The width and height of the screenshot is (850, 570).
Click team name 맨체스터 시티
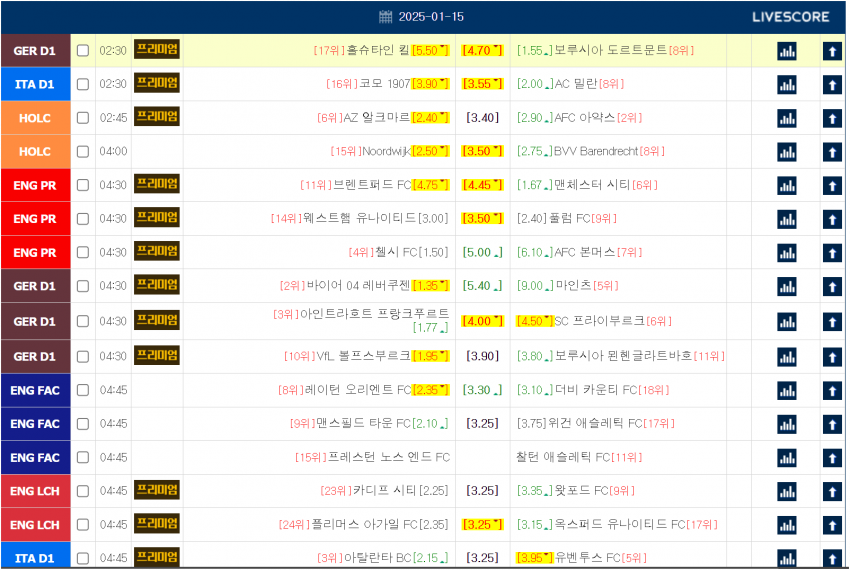coord(592,184)
